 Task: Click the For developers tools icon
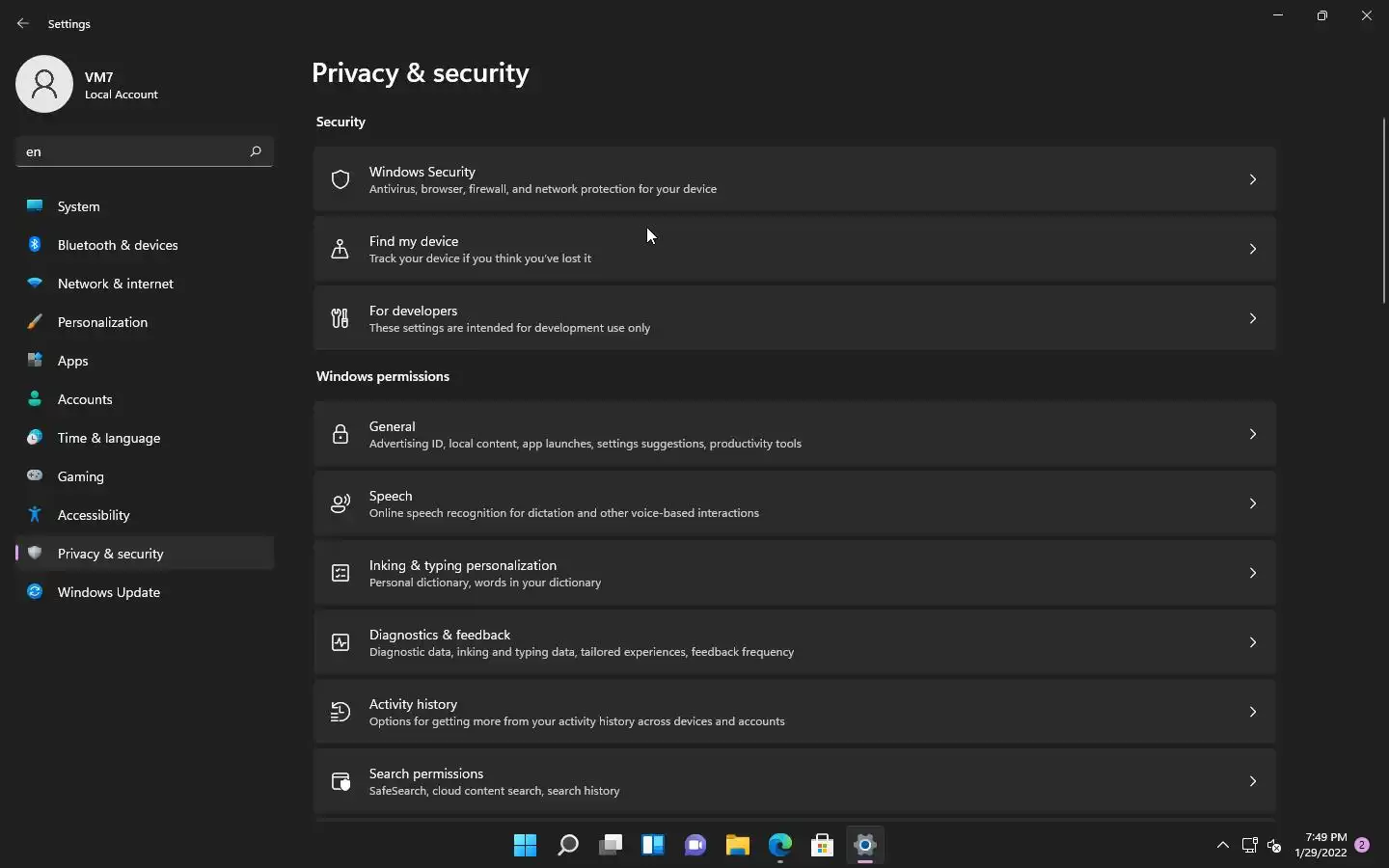coord(340,318)
